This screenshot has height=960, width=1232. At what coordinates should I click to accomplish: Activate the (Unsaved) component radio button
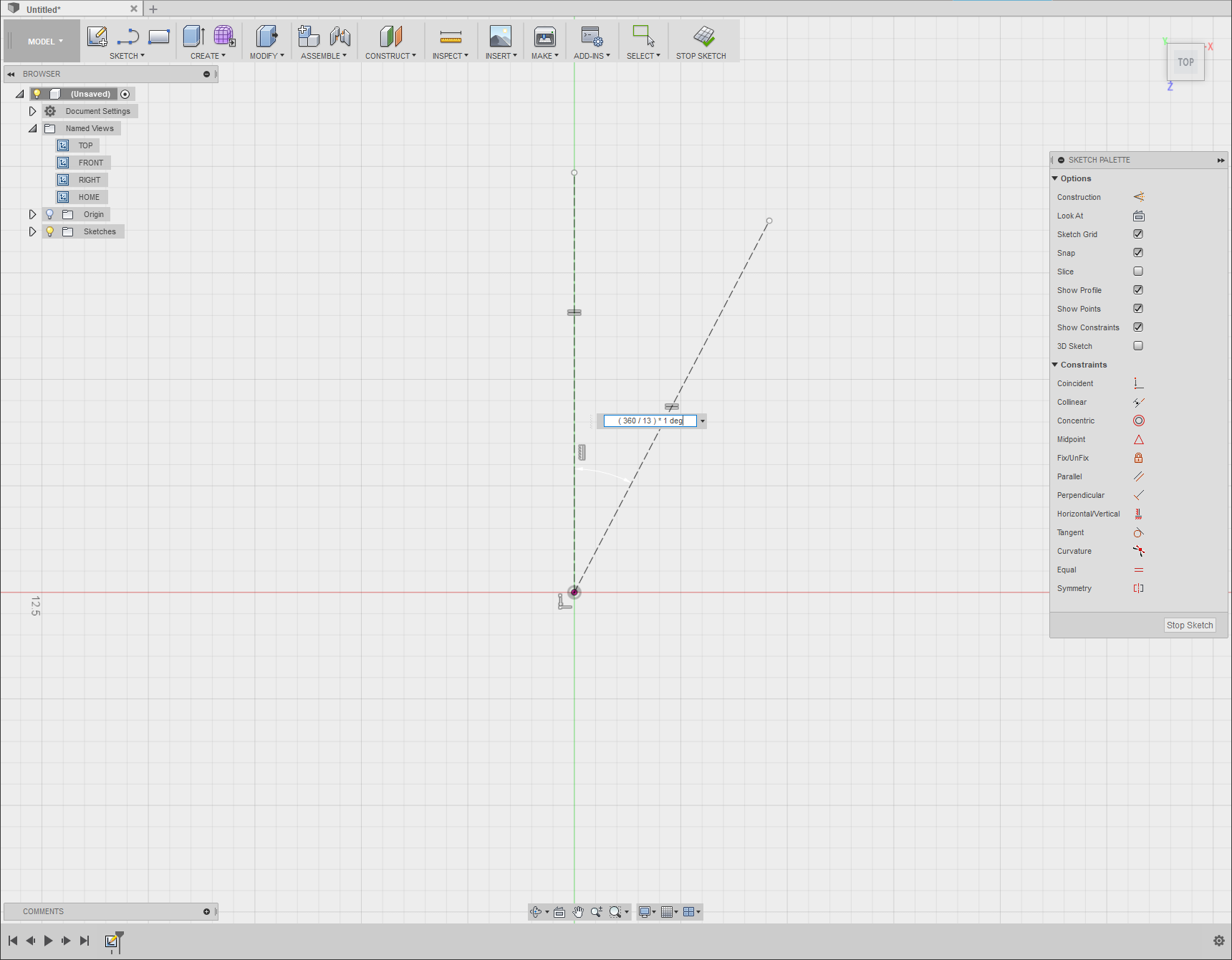[x=125, y=94]
